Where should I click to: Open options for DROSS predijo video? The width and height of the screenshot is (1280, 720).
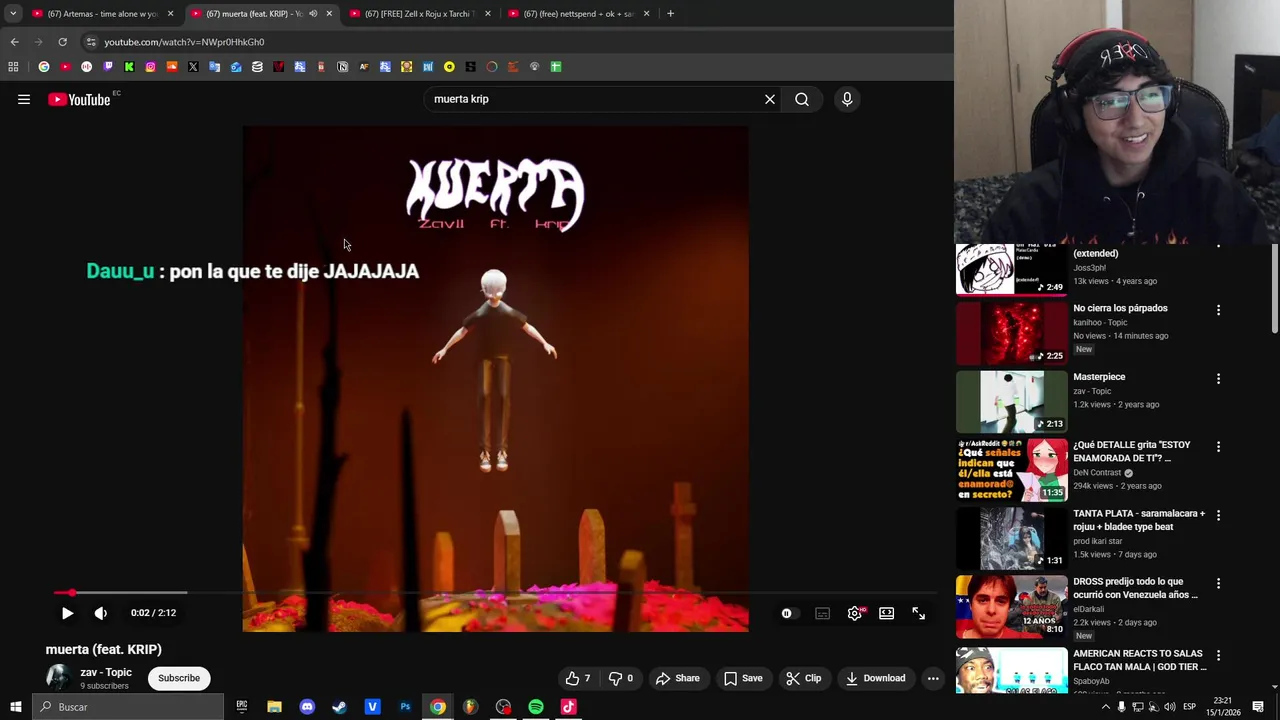coord(1218,583)
